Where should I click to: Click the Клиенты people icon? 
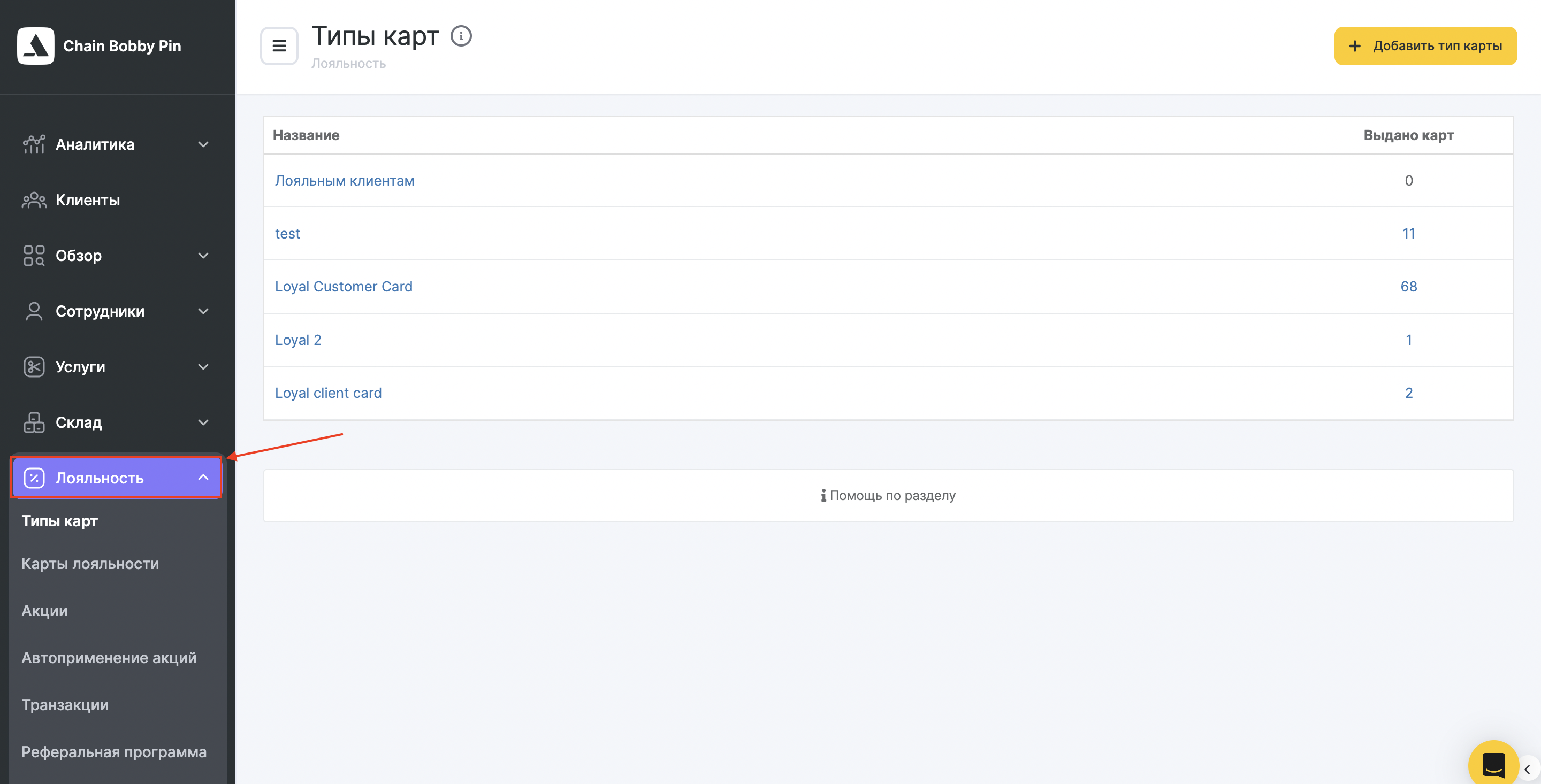(34, 199)
